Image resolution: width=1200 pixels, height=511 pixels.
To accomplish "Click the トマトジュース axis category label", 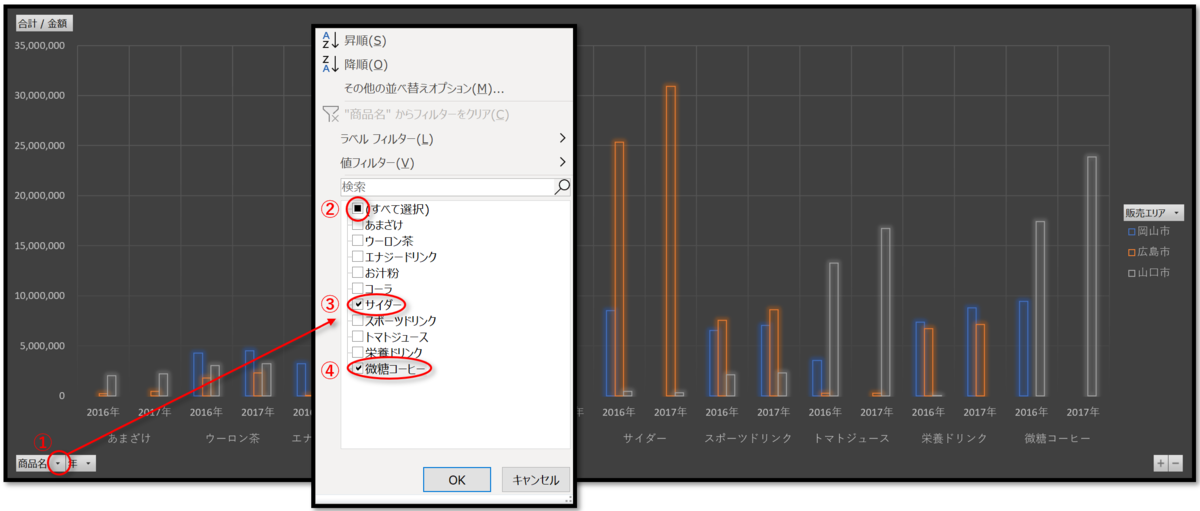I will point(851,438).
